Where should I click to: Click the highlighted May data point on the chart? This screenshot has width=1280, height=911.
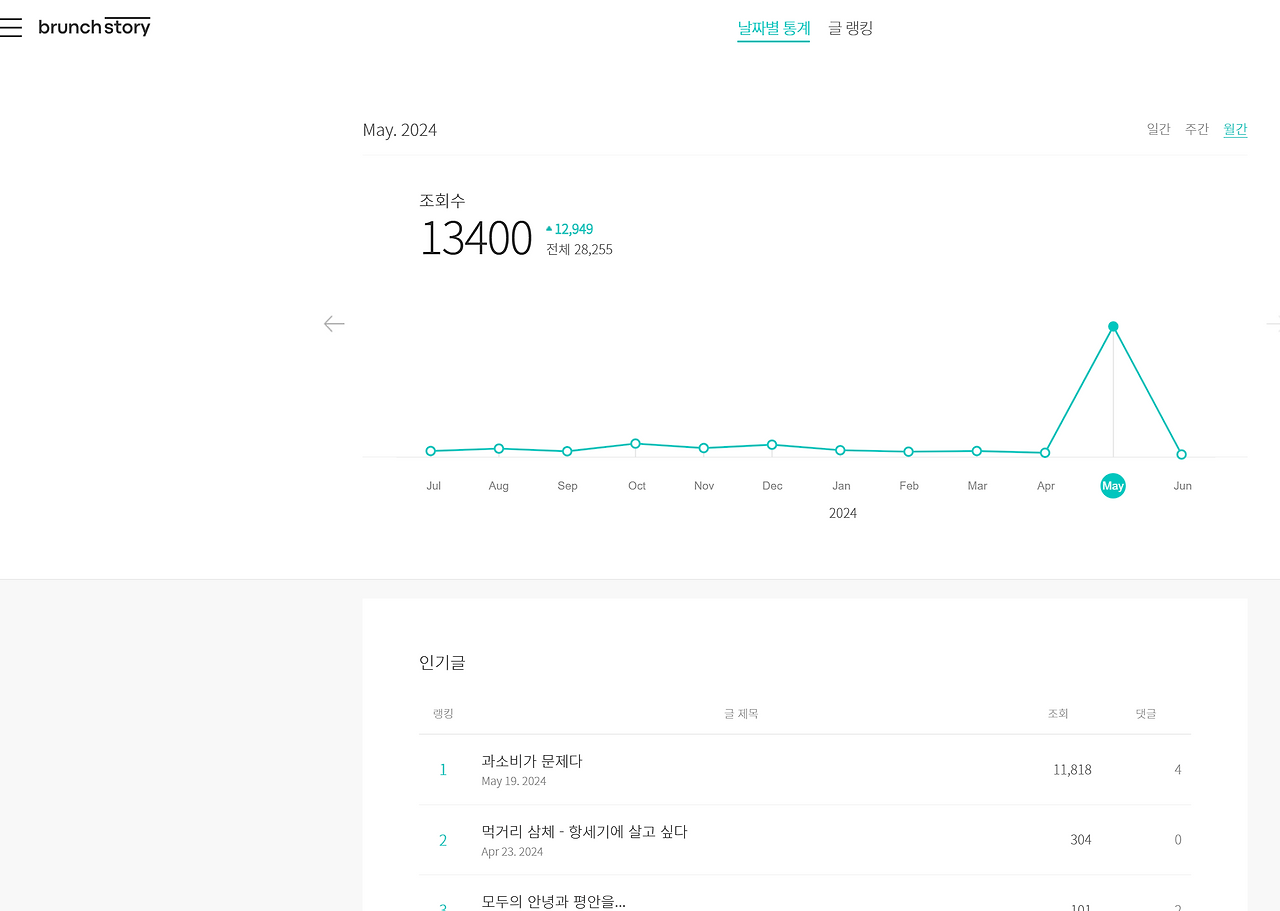[1113, 326]
